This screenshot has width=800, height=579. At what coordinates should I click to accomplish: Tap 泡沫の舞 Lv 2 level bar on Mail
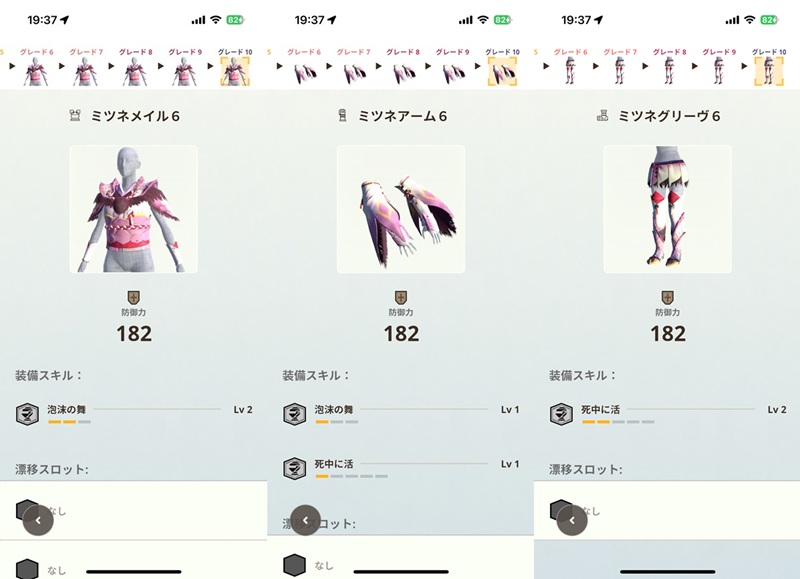[x=69, y=422]
